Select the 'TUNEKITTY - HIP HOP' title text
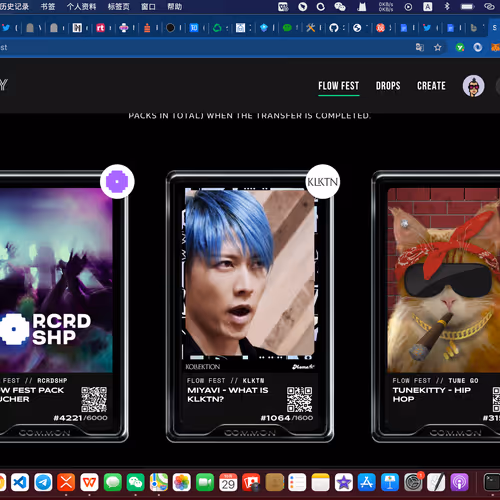Screen dimensions: 500x500 (432, 395)
